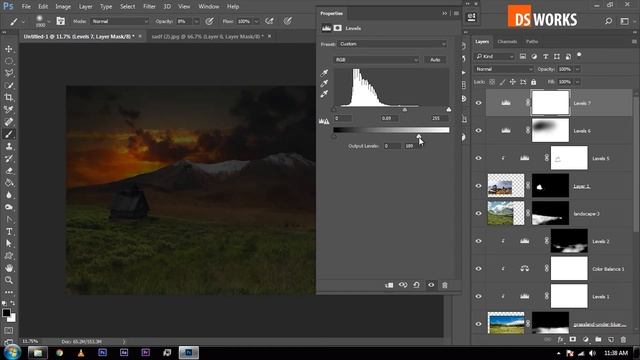Select the Brush tool in toolbox

pyautogui.click(x=9, y=134)
